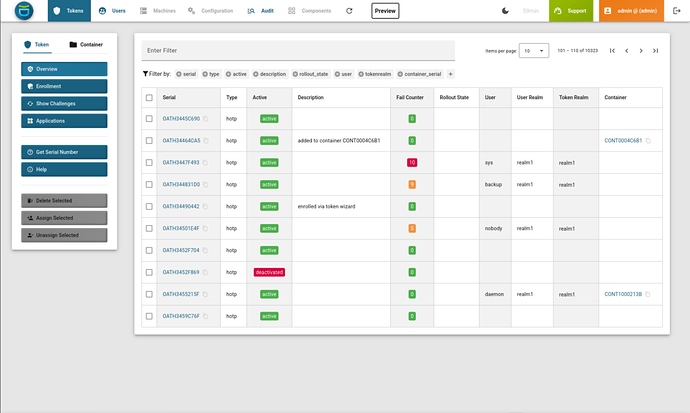The width and height of the screenshot is (690, 413).
Task: Open the Users tab in the navigation
Action: coord(113,10)
